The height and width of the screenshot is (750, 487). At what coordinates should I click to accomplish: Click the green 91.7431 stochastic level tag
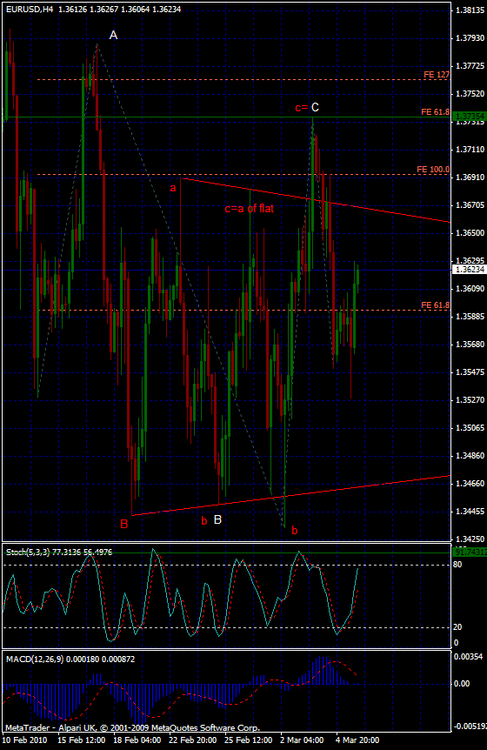point(469,552)
